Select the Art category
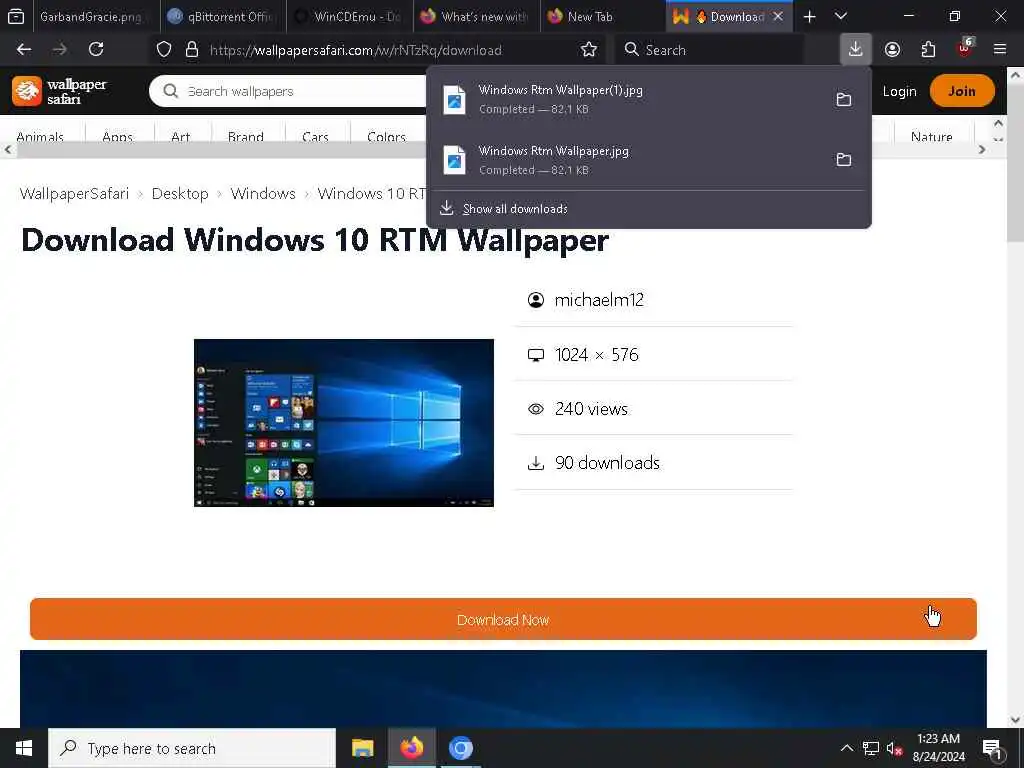This screenshot has width=1024, height=768. point(180,136)
